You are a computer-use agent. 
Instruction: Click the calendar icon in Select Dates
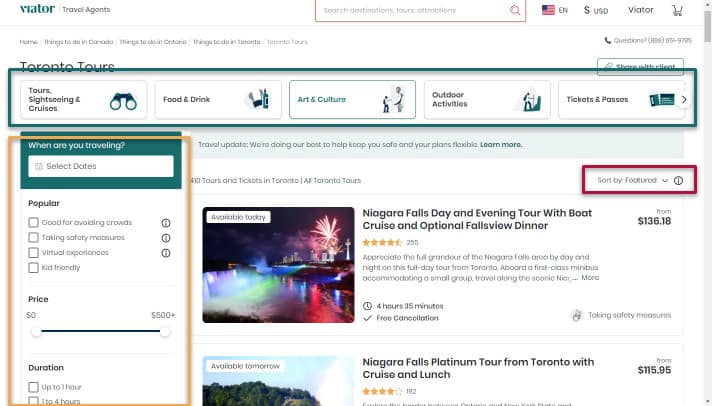tap(39, 166)
